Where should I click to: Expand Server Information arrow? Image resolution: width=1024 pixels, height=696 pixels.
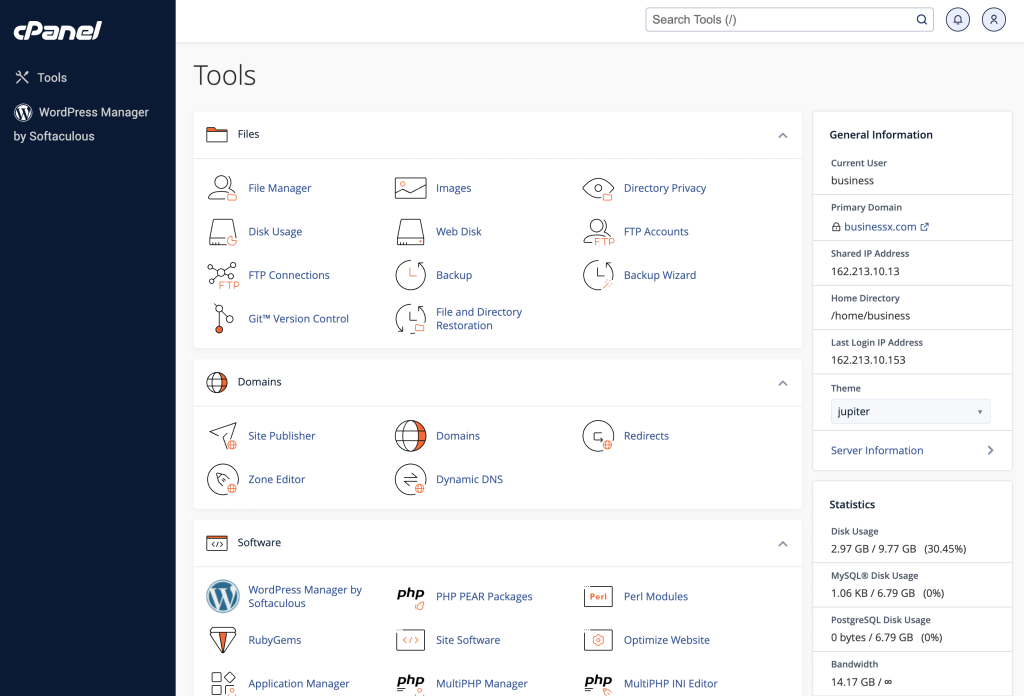[990, 451]
